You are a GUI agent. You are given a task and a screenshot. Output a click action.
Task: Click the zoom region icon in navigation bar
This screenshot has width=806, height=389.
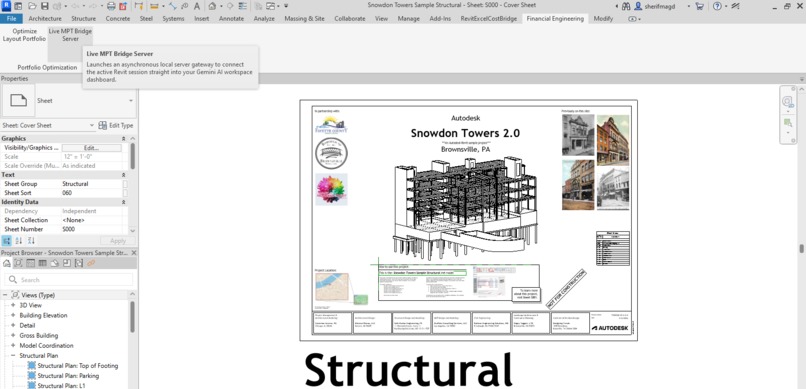click(x=788, y=123)
